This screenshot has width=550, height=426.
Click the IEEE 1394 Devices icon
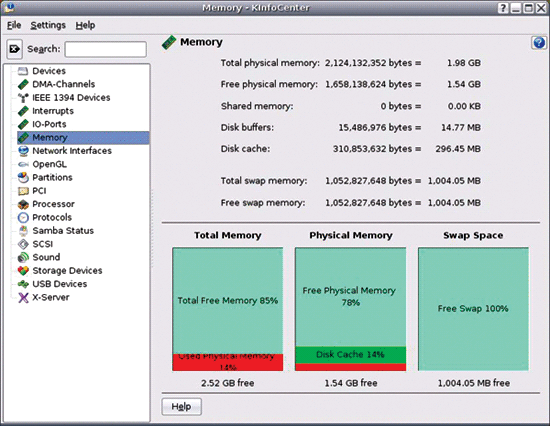point(23,98)
